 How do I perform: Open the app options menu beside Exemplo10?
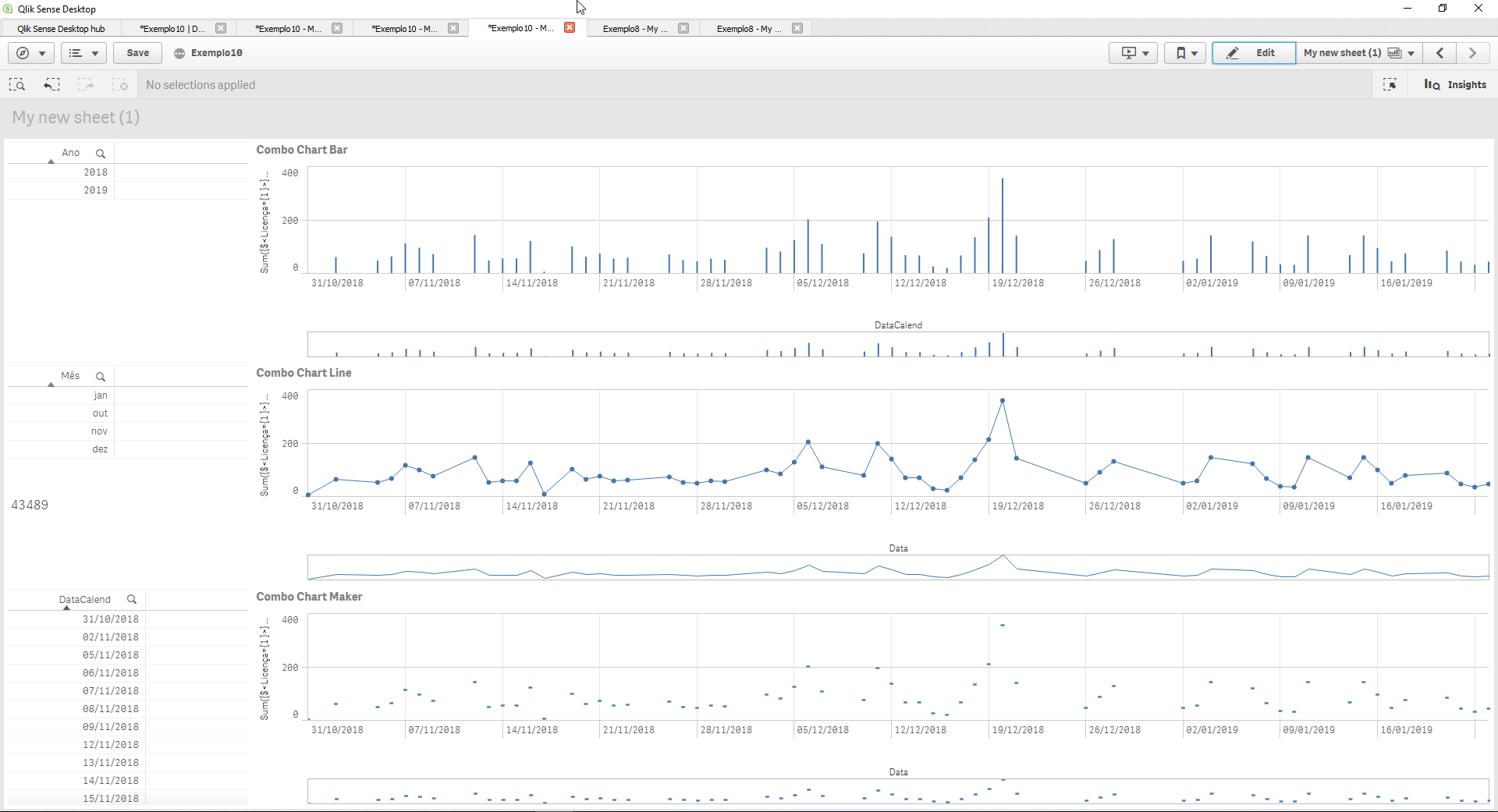pyautogui.click(x=179, y=53)
